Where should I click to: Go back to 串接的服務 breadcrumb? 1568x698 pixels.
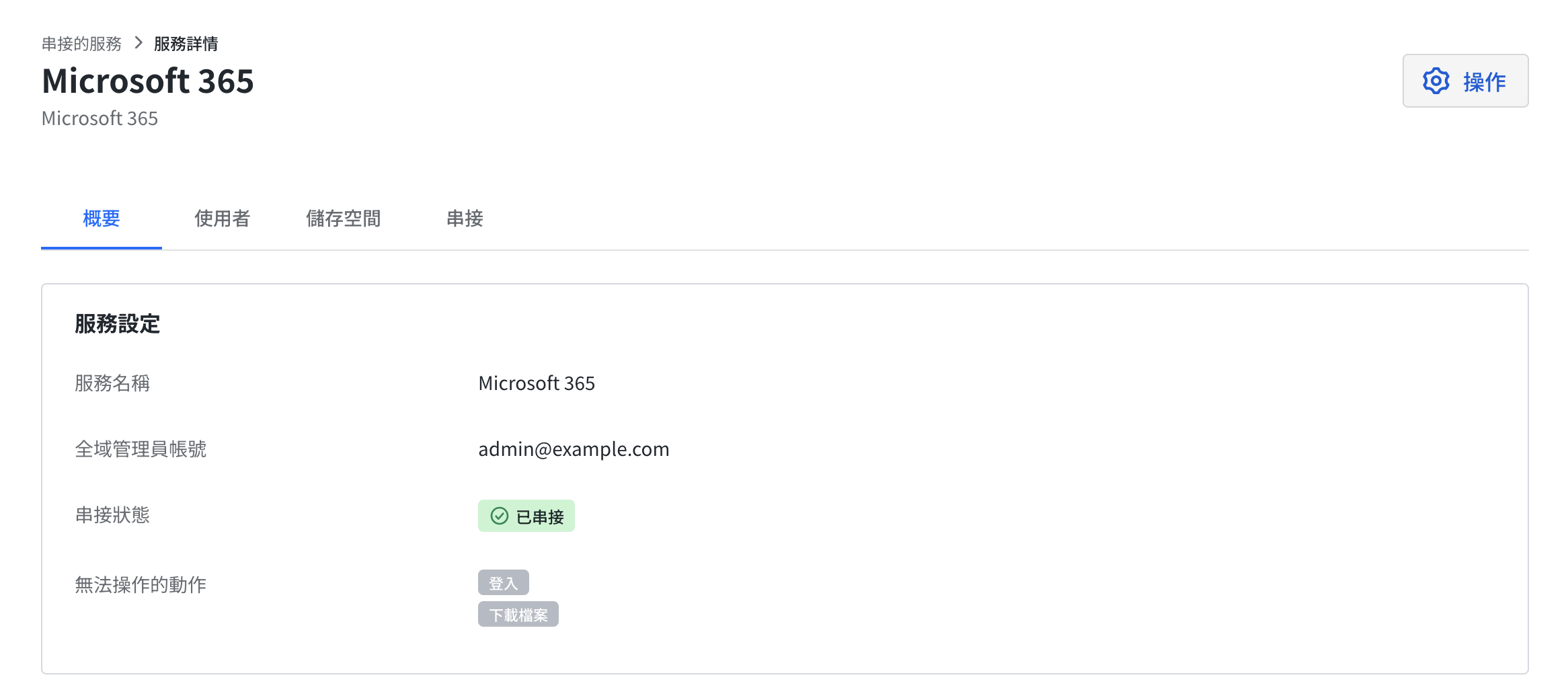pos(81,44)
